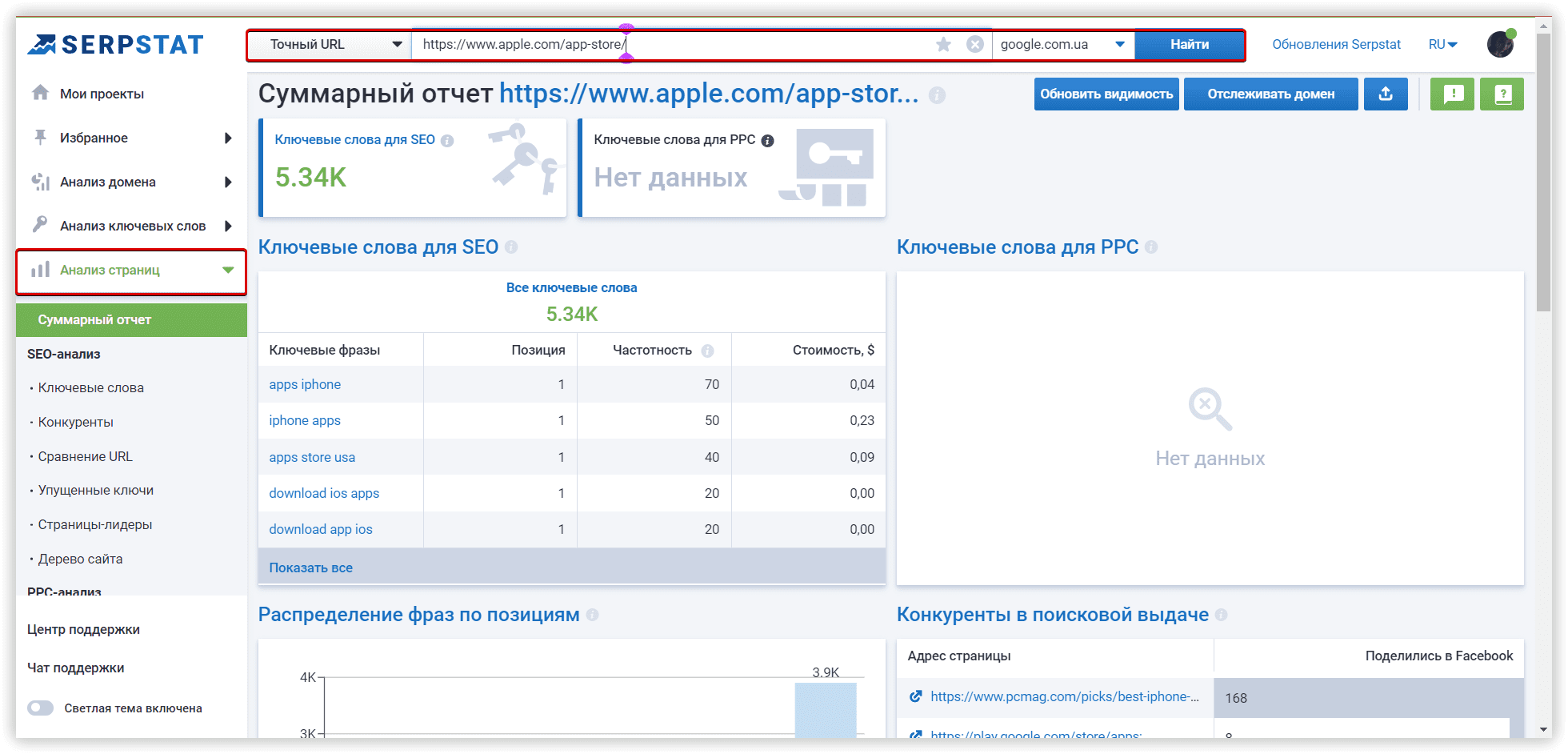The image size is (1568, 754).
Task: Add URL to favorites with star icon
Action: (944, 45)
